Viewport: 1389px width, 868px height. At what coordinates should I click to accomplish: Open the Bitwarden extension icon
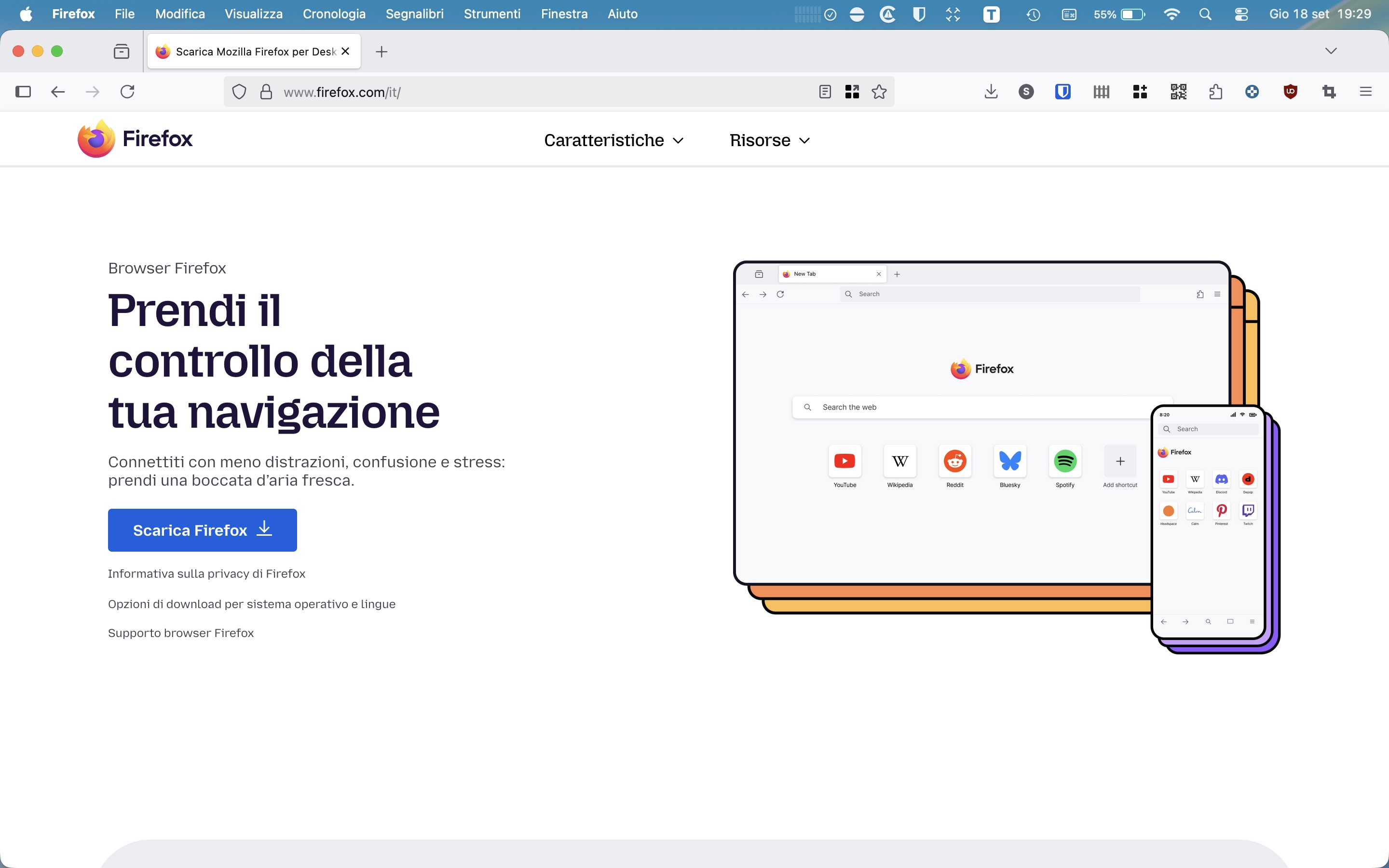click(1062, 92)
